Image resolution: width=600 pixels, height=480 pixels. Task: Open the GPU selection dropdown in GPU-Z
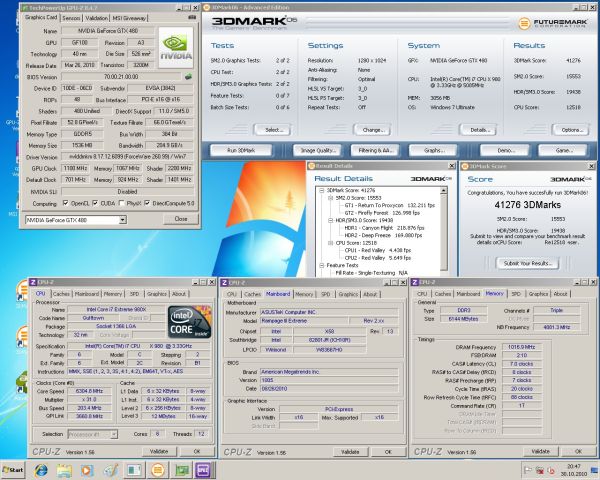[122, 220]
